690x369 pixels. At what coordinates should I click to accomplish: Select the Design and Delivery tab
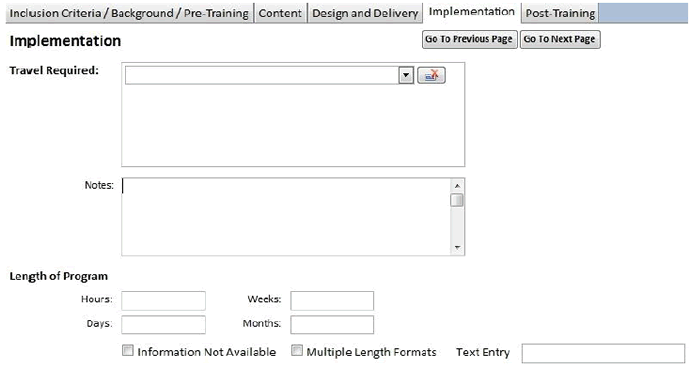(x=365, y=13)
